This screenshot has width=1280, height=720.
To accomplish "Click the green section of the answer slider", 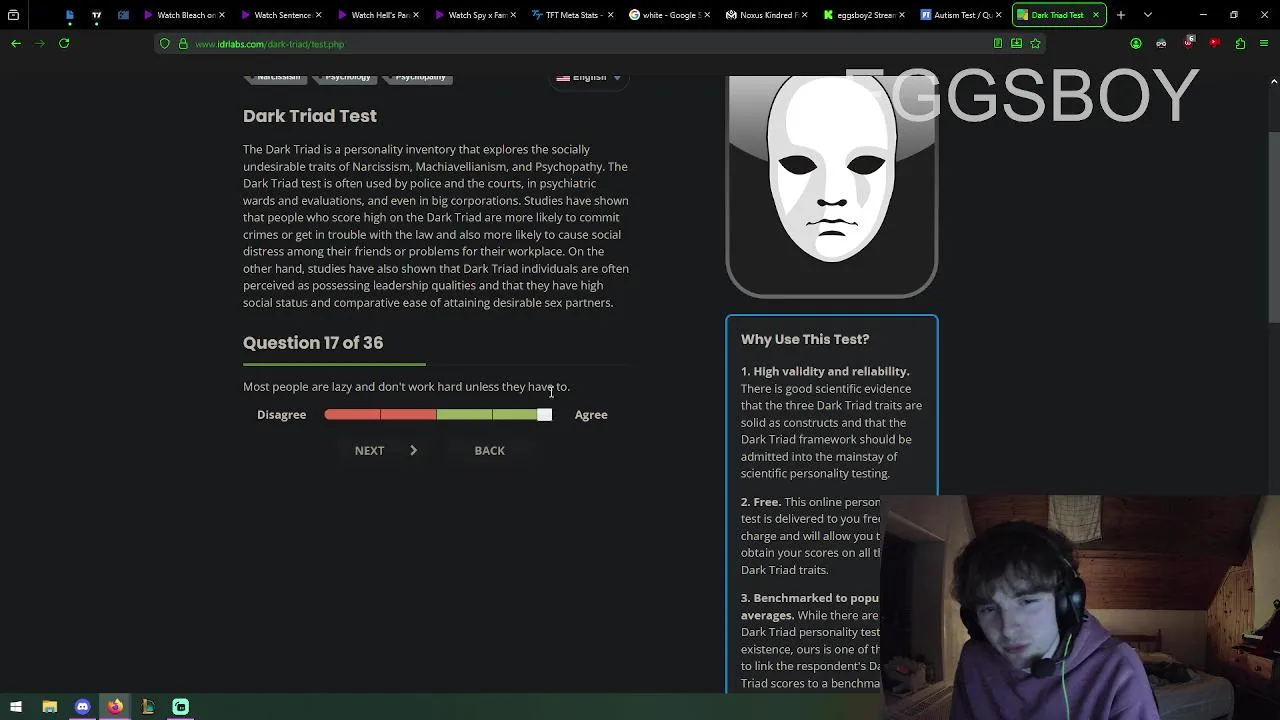I will tap(486, 414).
